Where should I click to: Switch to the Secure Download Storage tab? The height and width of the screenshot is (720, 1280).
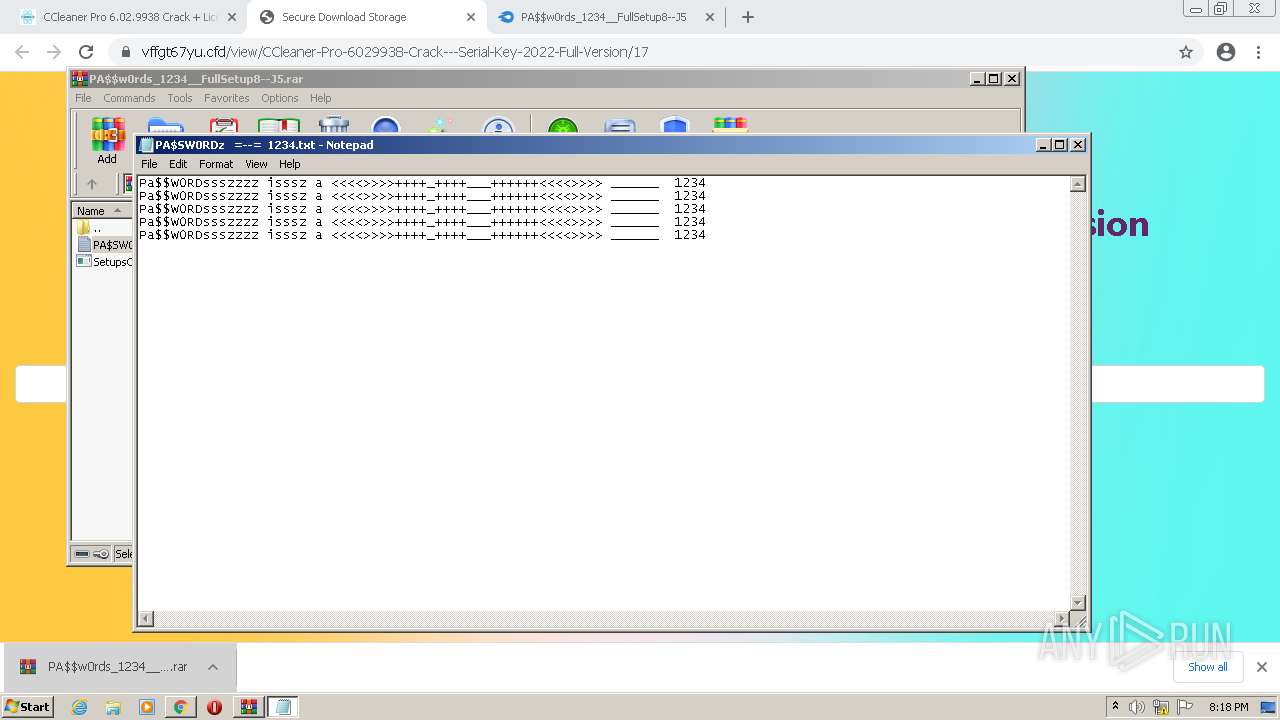click(x=365, y=17)
